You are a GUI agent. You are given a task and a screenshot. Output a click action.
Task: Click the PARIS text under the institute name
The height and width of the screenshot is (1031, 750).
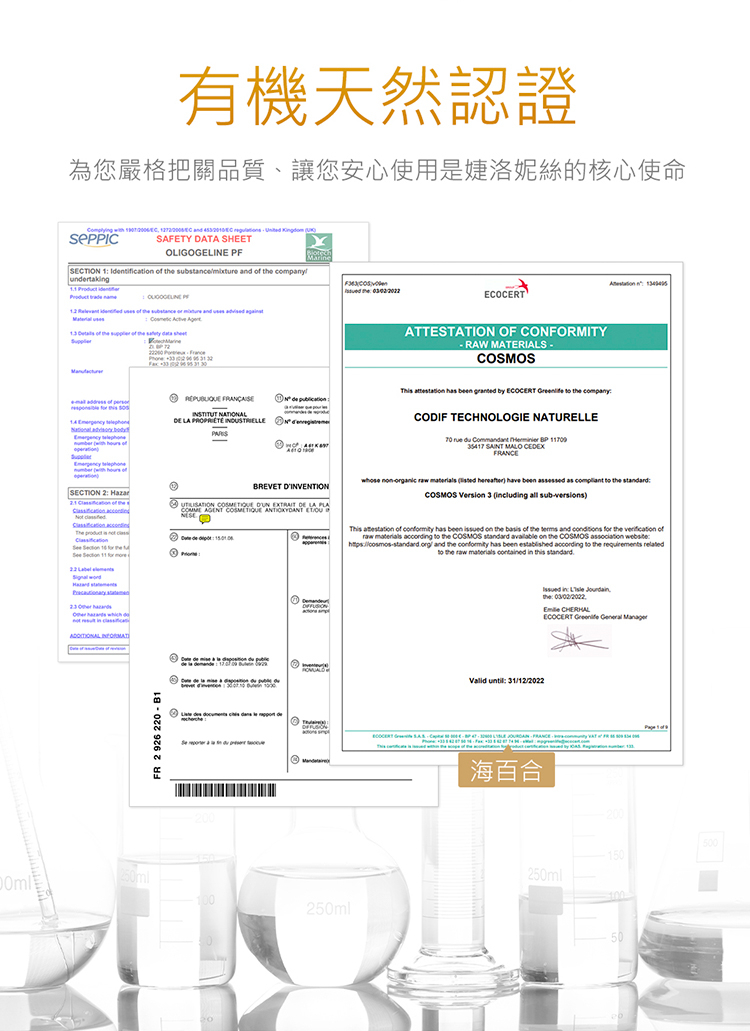220,434
